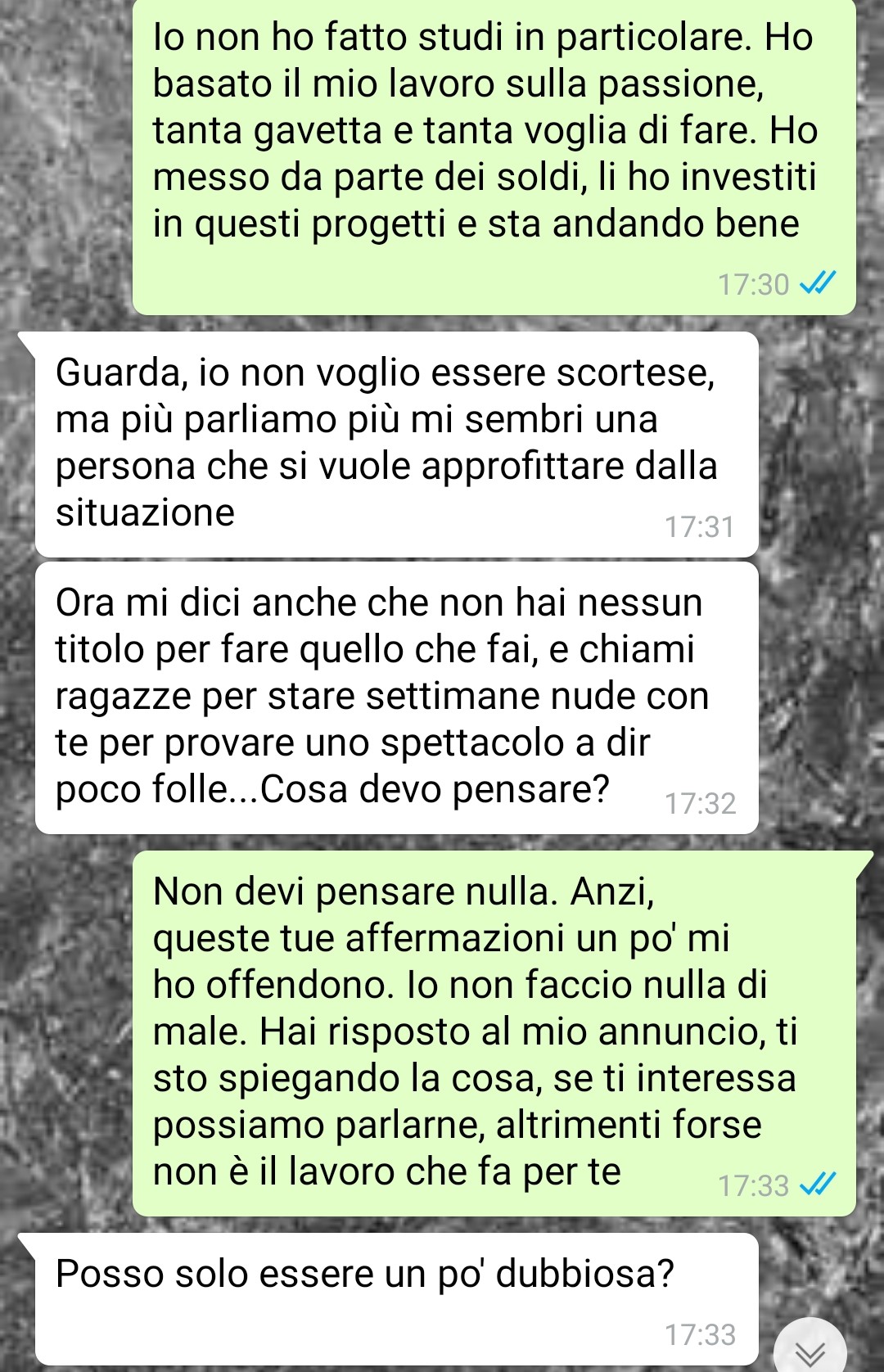The image size is (884, 1372).
Task: Tap the 17:33 timestamp on the green bubble
Action: [x=753, y=1185]
